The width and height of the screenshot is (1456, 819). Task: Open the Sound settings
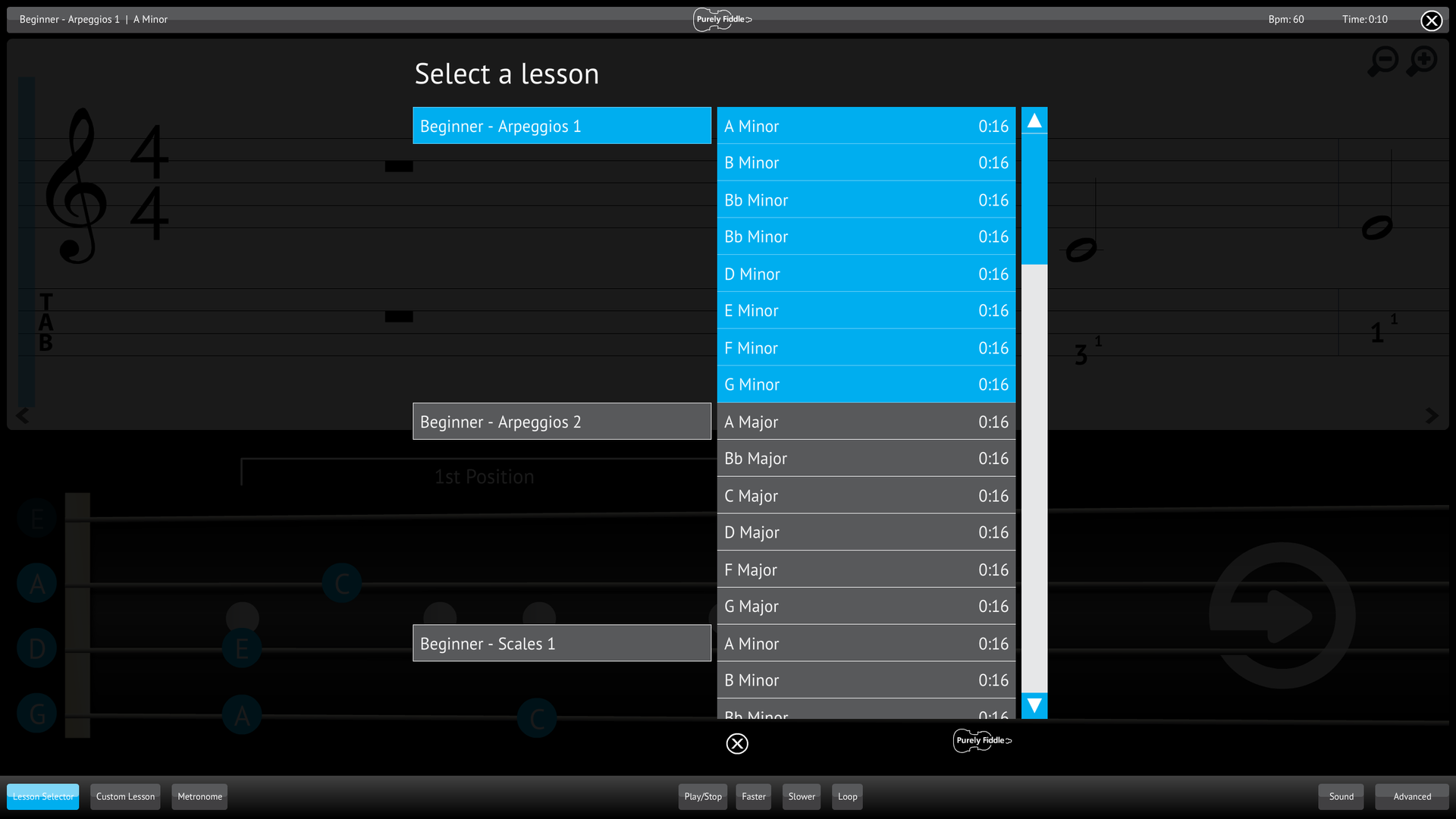1341,796
